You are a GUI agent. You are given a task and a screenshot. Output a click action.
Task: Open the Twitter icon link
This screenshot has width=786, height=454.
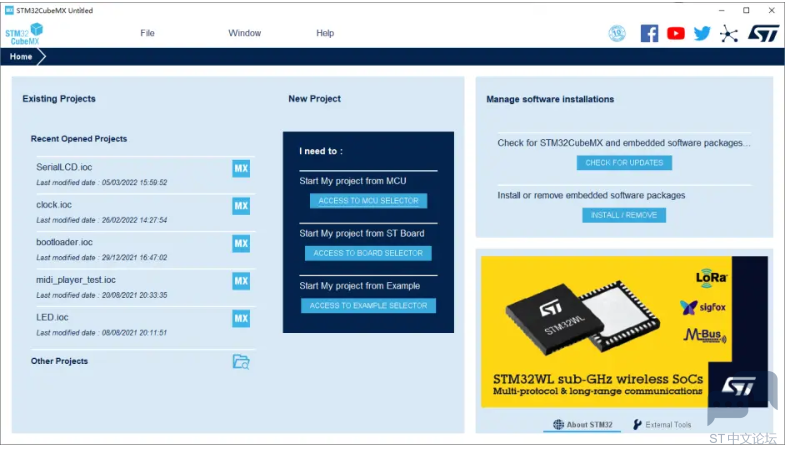[x=702, y=34]
